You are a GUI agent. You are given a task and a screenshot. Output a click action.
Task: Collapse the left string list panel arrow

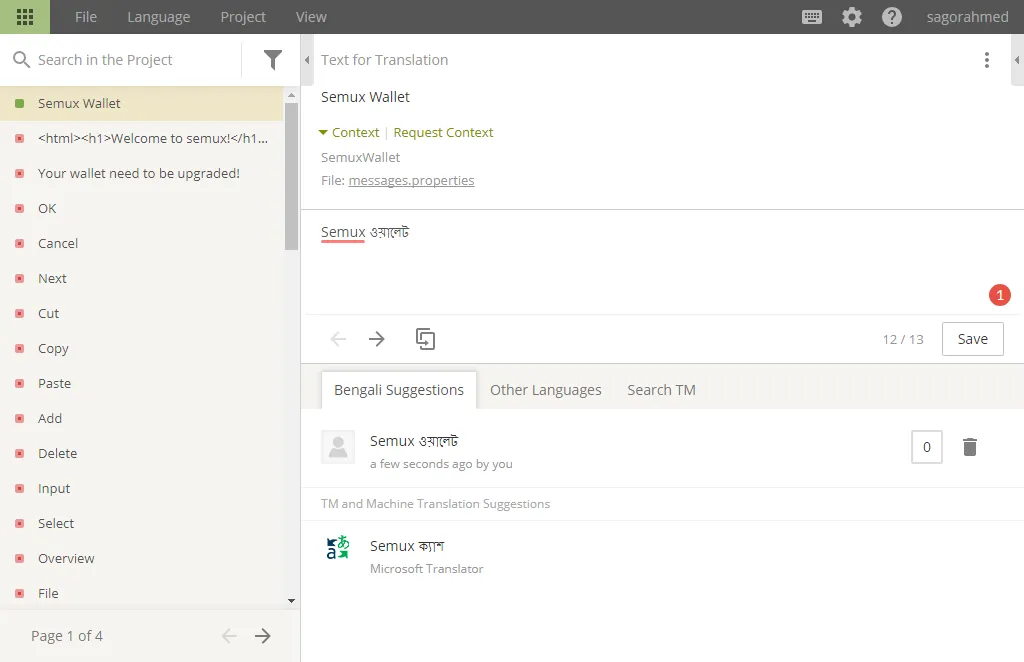click(307, 60)
